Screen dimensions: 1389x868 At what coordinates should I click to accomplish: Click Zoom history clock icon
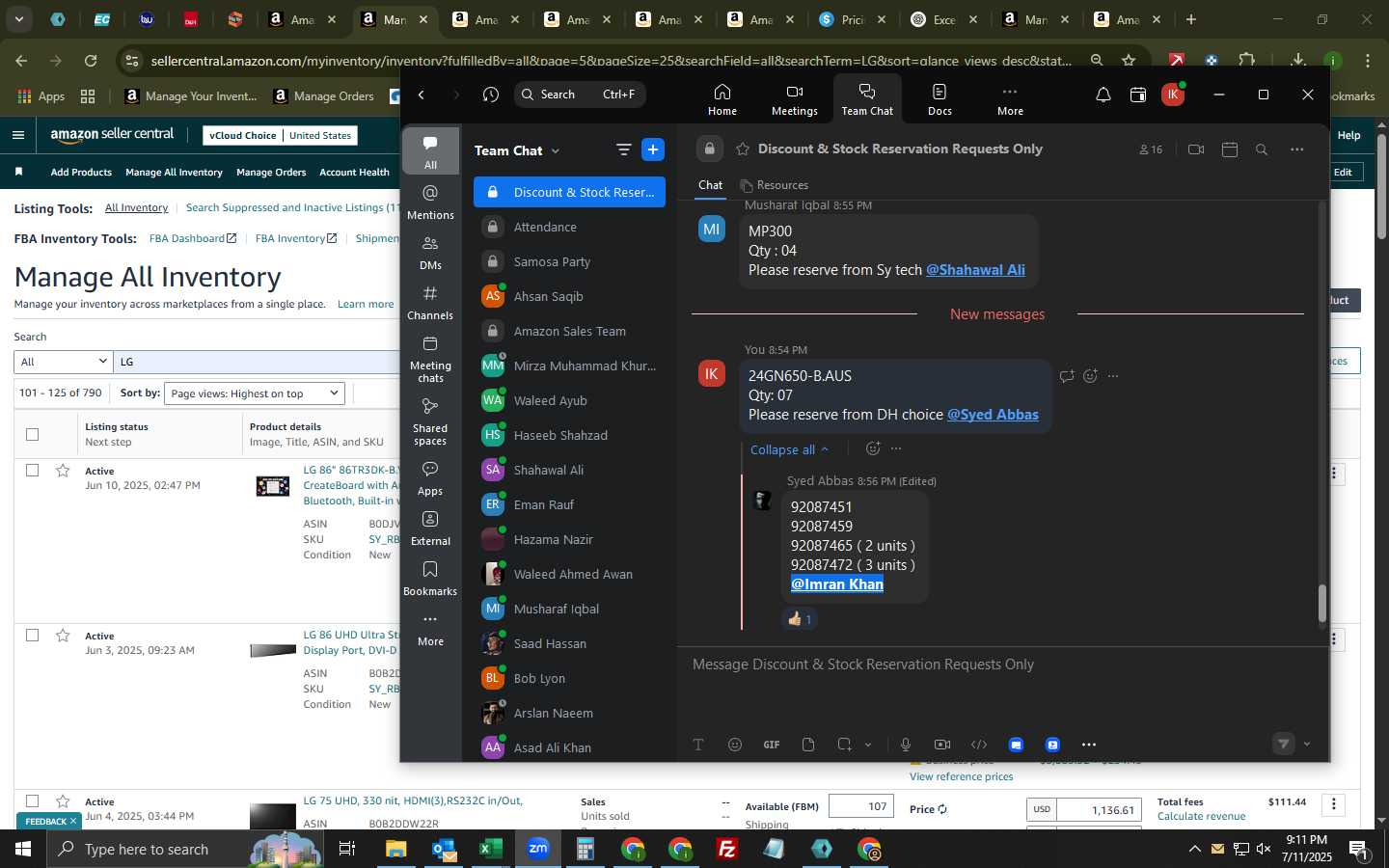pyautogui.click(x=491, y=95)
